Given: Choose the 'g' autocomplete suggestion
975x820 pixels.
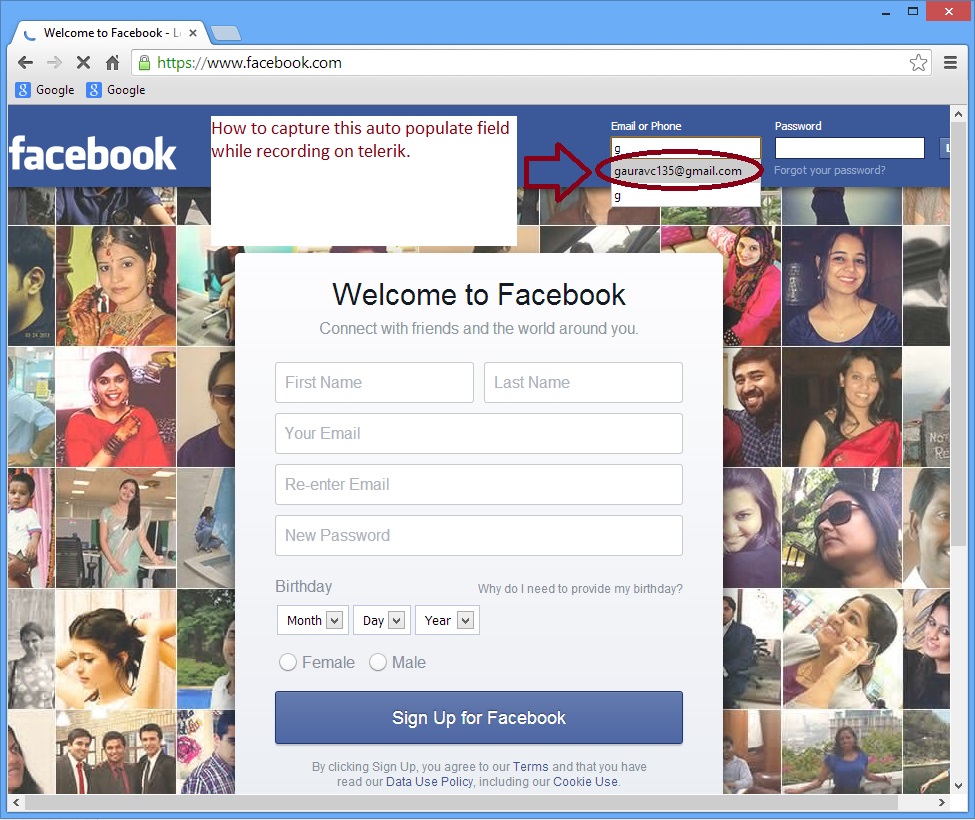Looking at the screenshot, I should click(685, 196).
